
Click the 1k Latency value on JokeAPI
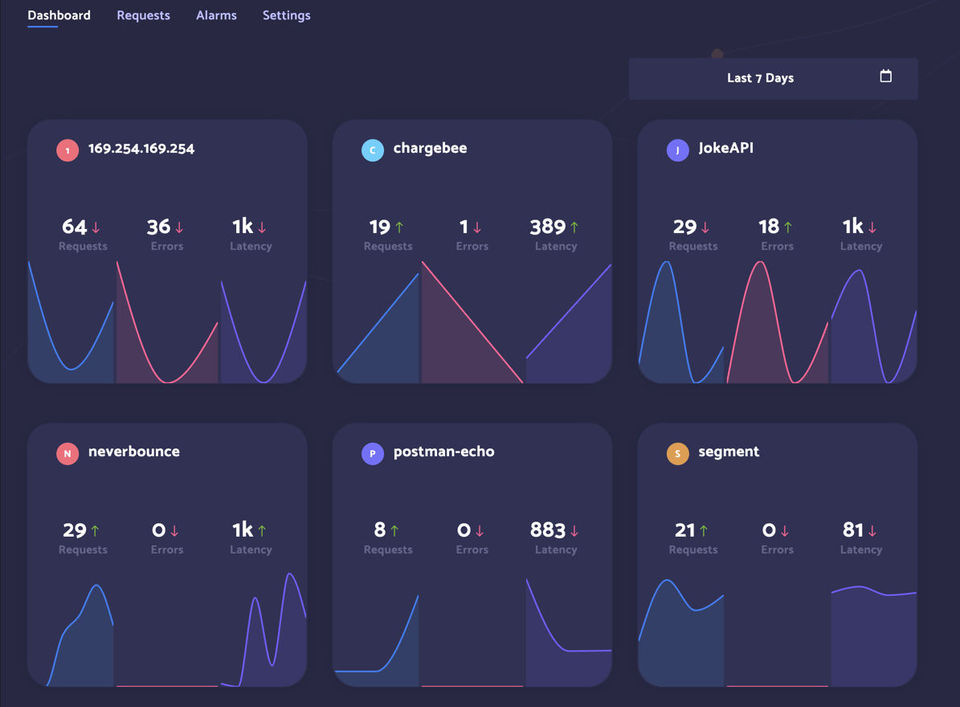point(853,226)
